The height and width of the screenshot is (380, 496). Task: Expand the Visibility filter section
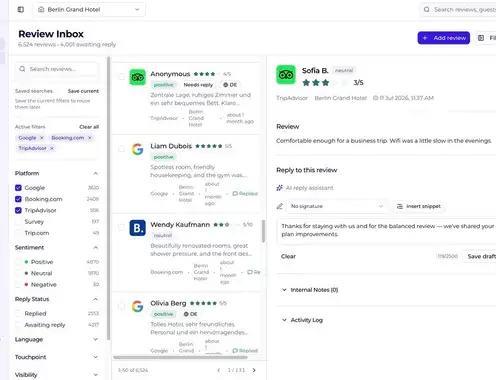[x=96, y=375]
